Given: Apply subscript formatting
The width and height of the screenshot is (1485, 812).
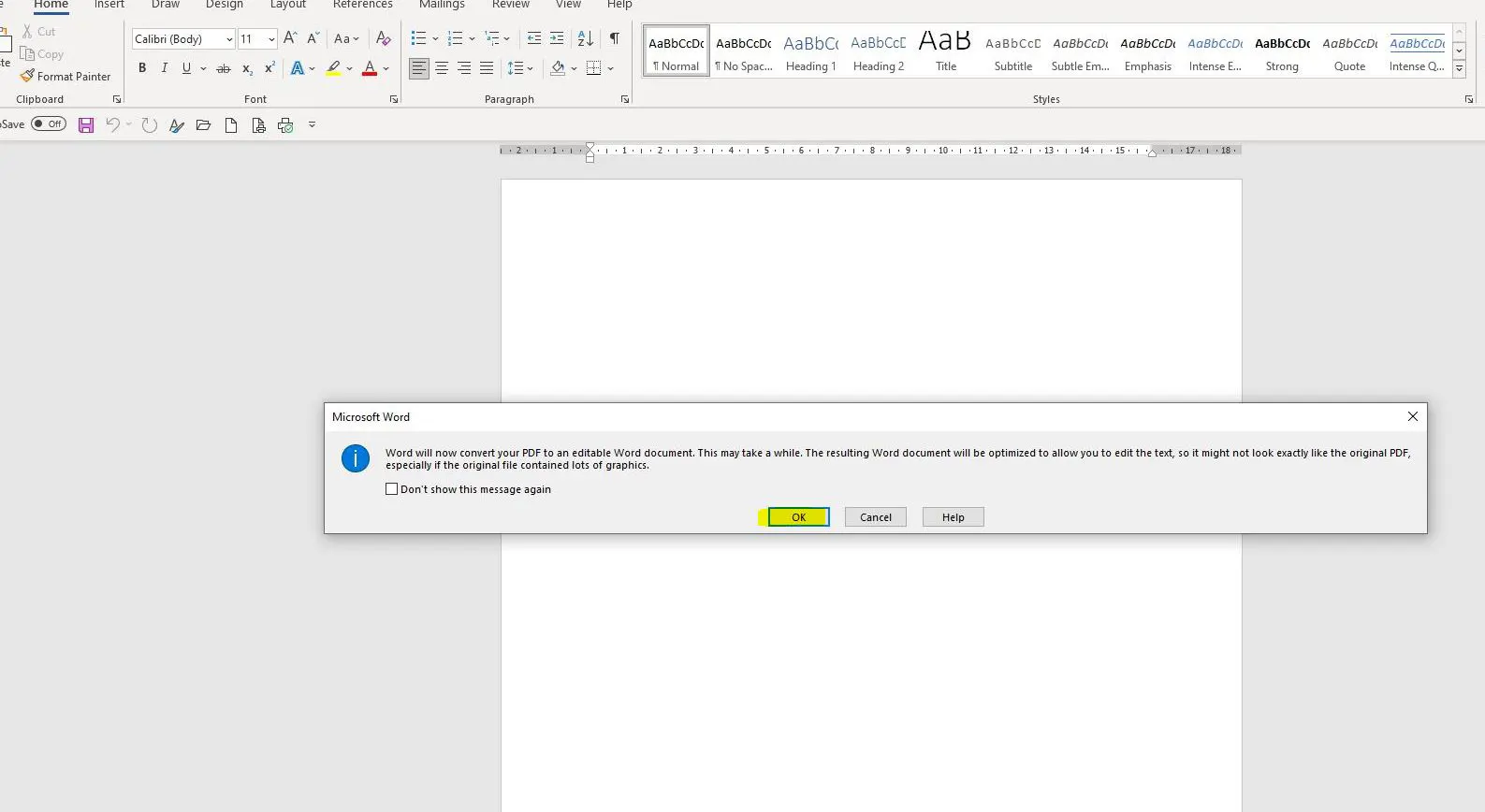Looking at the screenshot, I should [247, 68].
